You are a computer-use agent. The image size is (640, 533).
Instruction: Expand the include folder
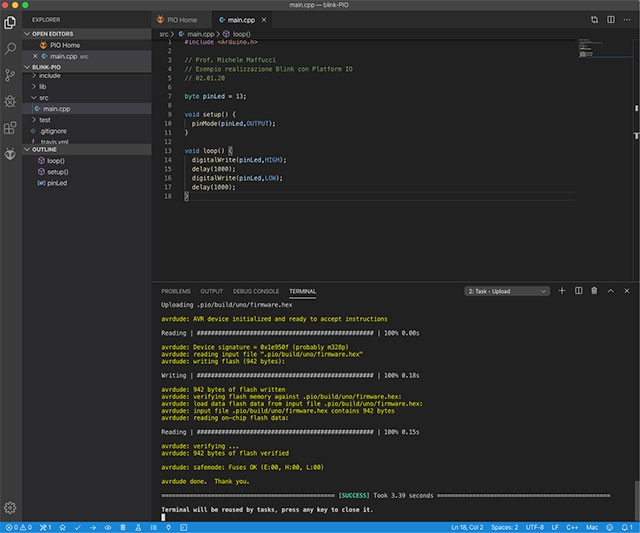pyautogui.click(x=50, y=75)
